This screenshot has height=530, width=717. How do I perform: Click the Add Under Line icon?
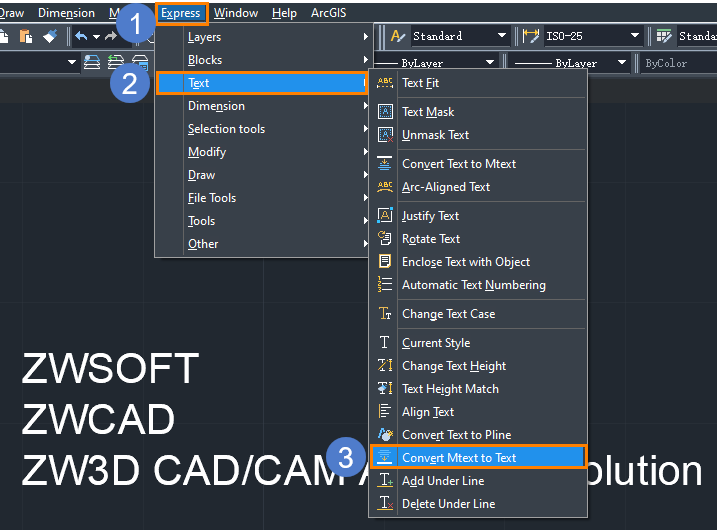tap(385, 480)
